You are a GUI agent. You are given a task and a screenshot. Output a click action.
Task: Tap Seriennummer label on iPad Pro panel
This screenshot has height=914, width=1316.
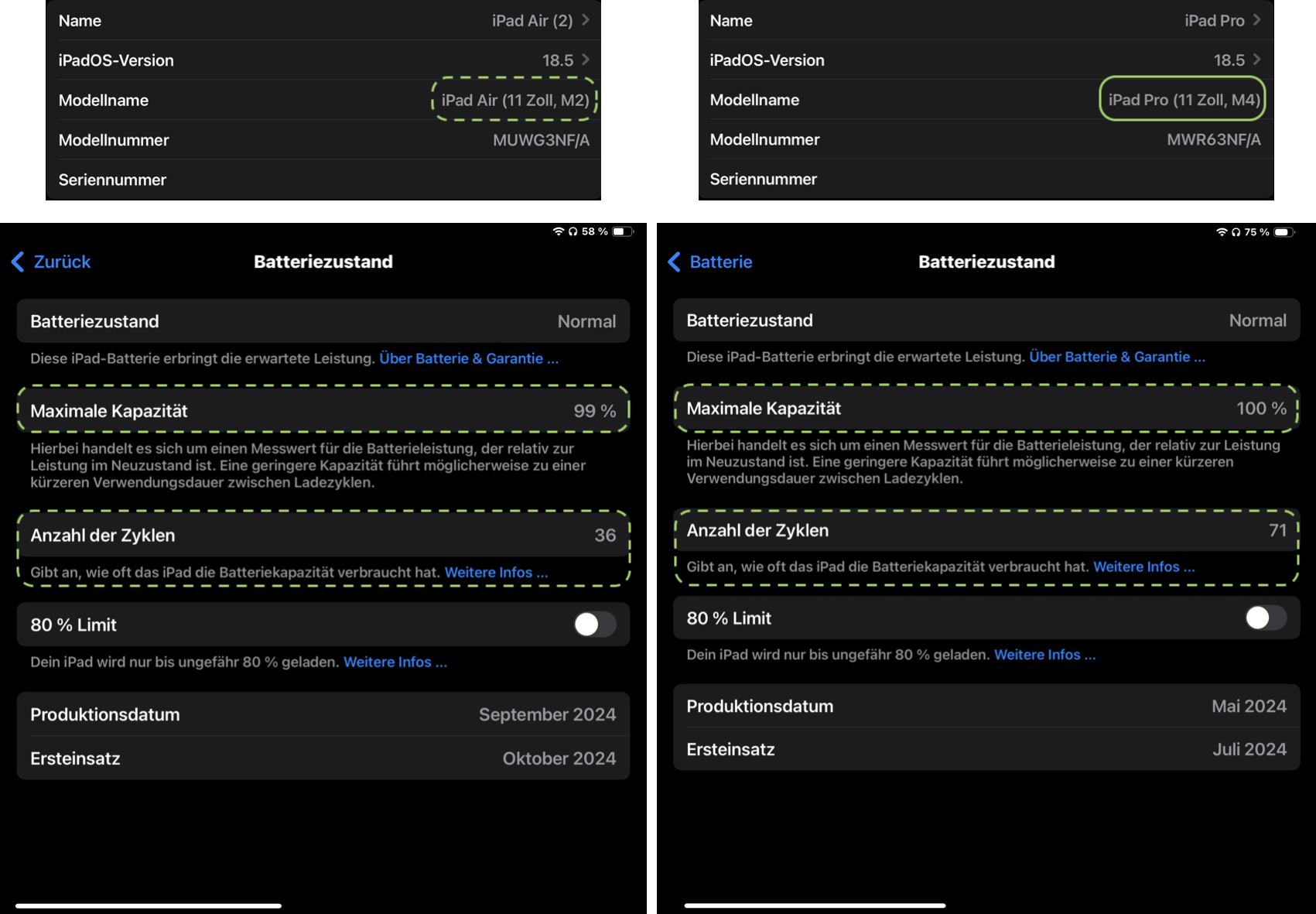coord(764,179)
